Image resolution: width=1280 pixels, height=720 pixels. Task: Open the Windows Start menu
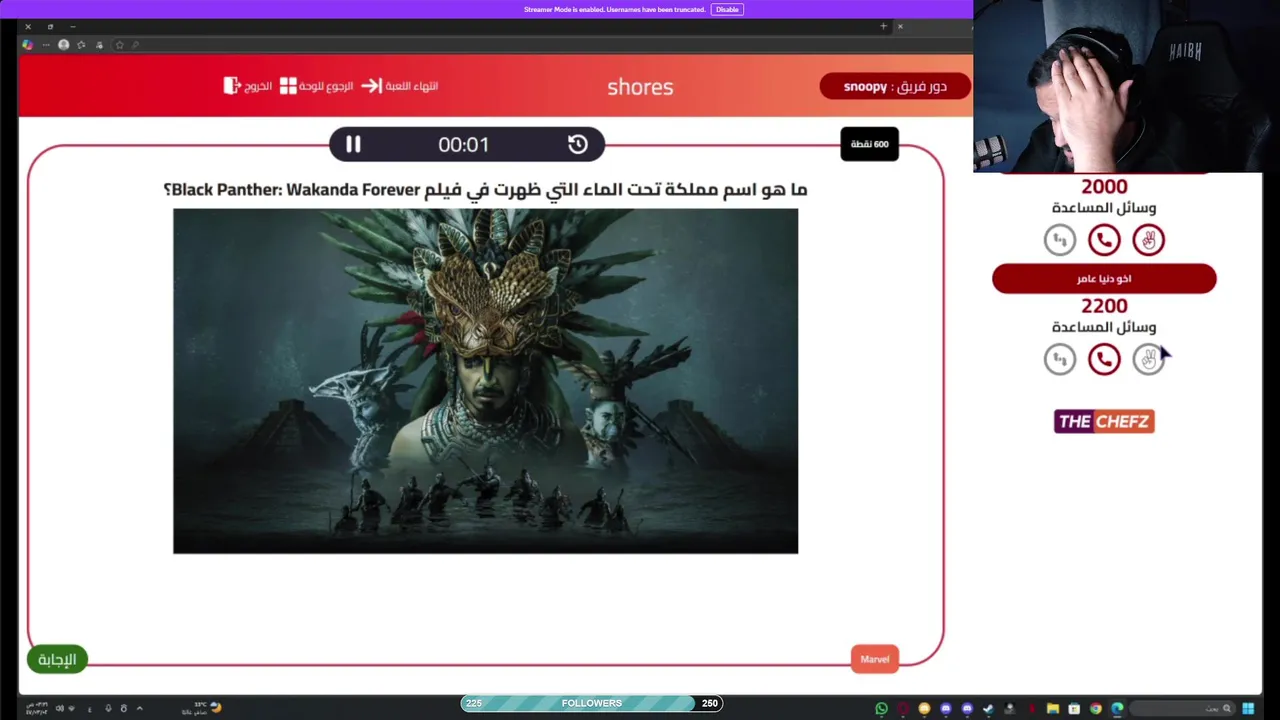click(1248, 708)
